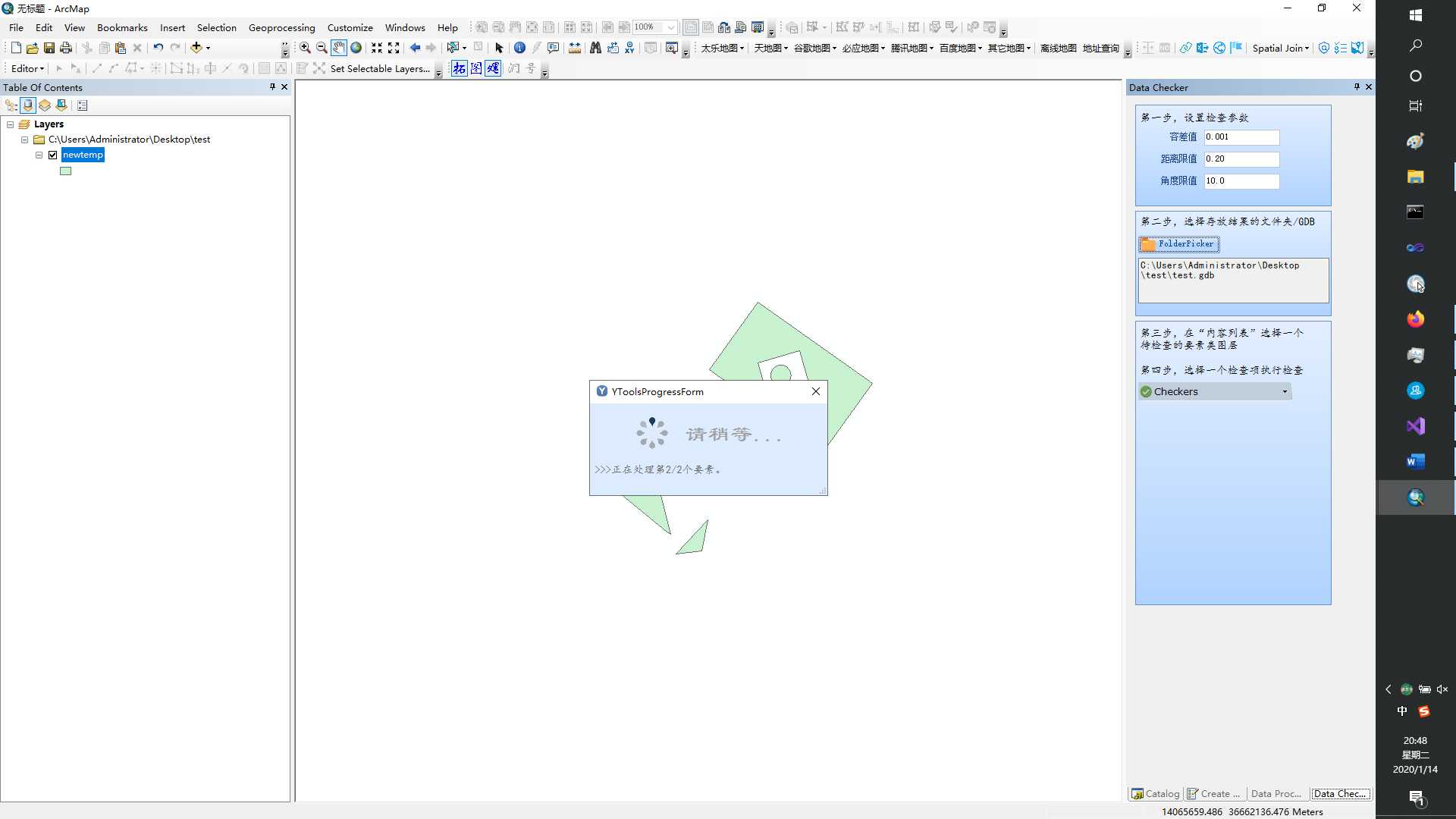
Task: Enable the small square symbol checkbox
Action: point(65,170)
